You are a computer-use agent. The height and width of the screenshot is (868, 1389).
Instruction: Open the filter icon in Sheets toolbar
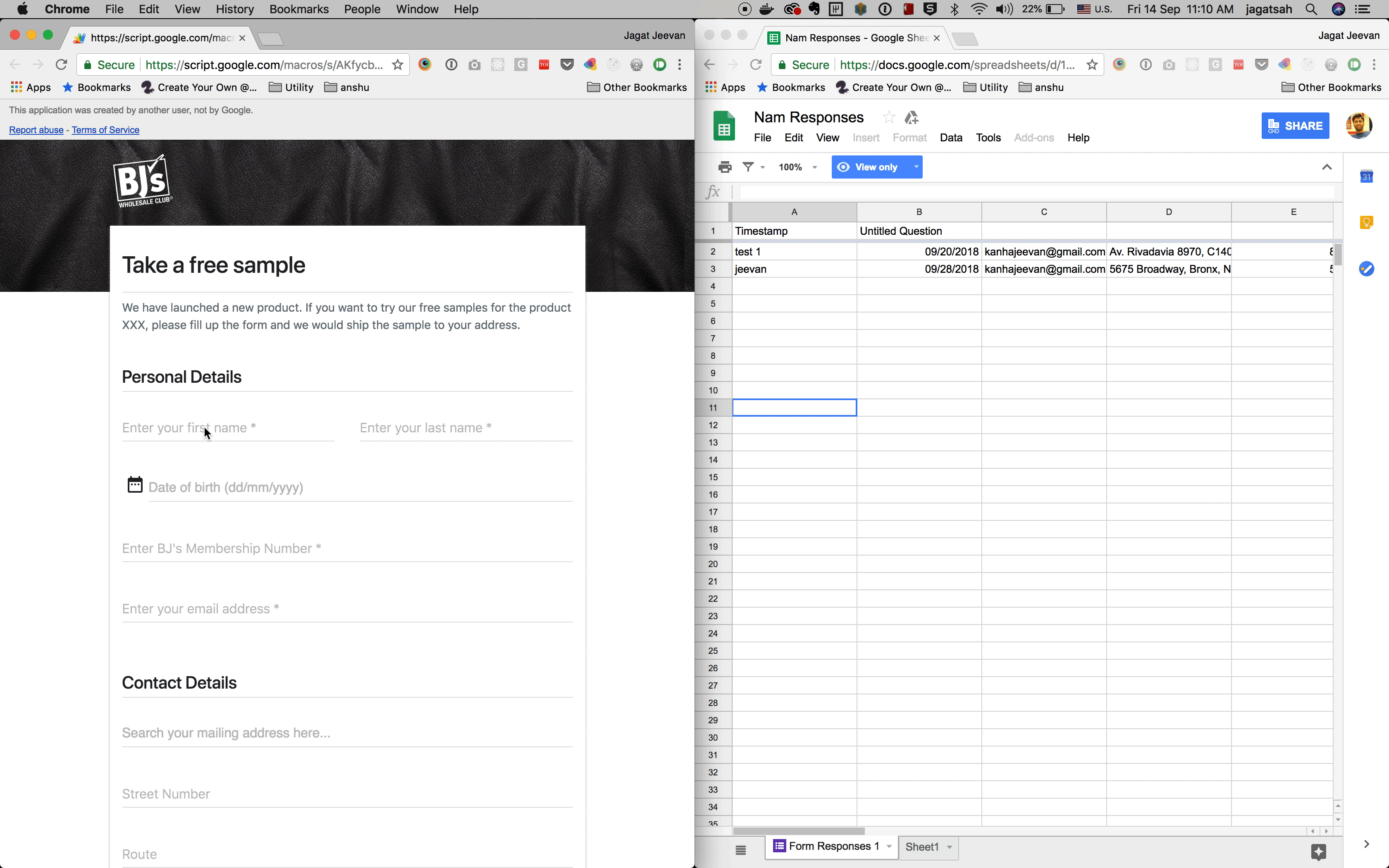click(748, 167)
